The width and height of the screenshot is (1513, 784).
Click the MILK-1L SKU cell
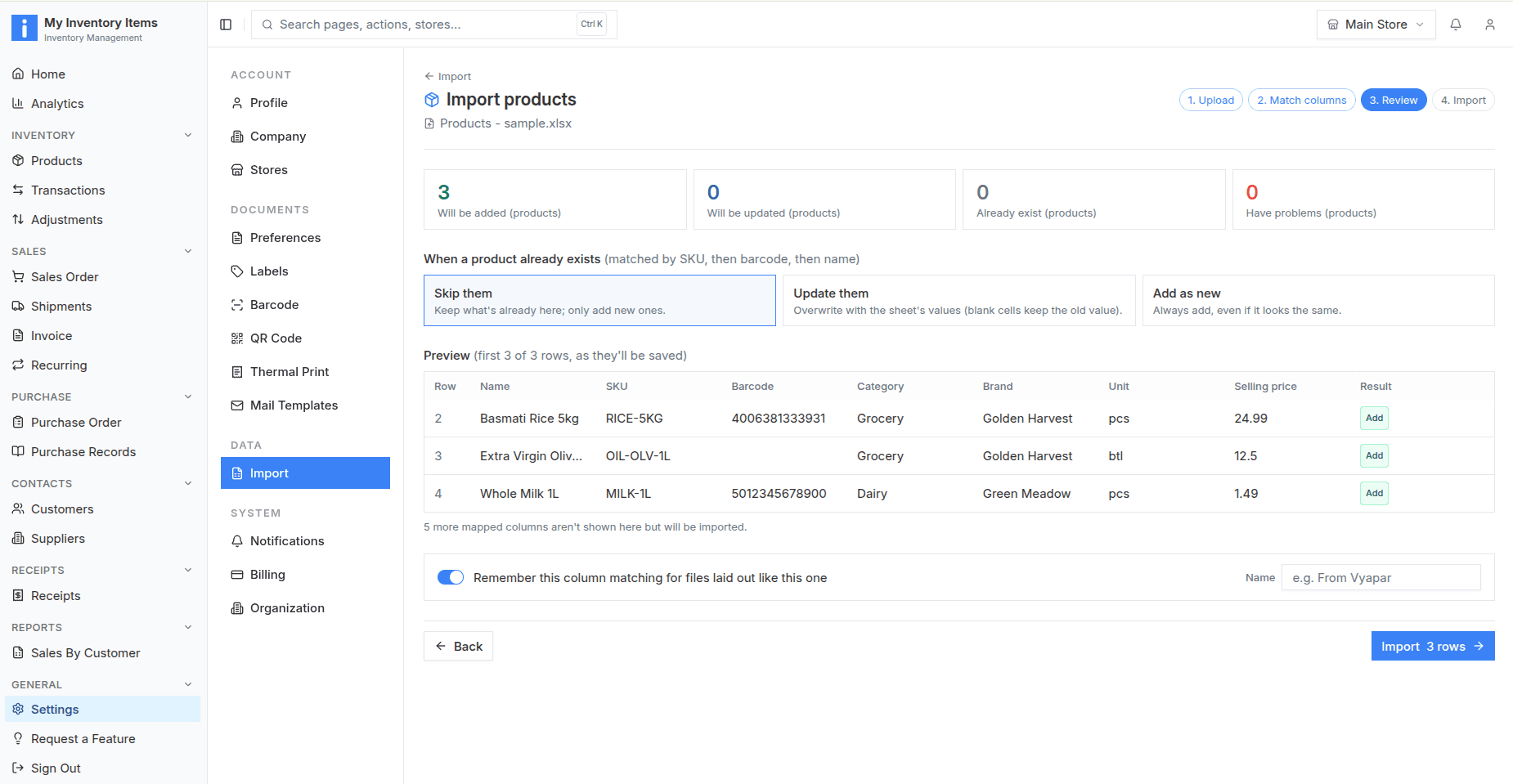[628, 493]
